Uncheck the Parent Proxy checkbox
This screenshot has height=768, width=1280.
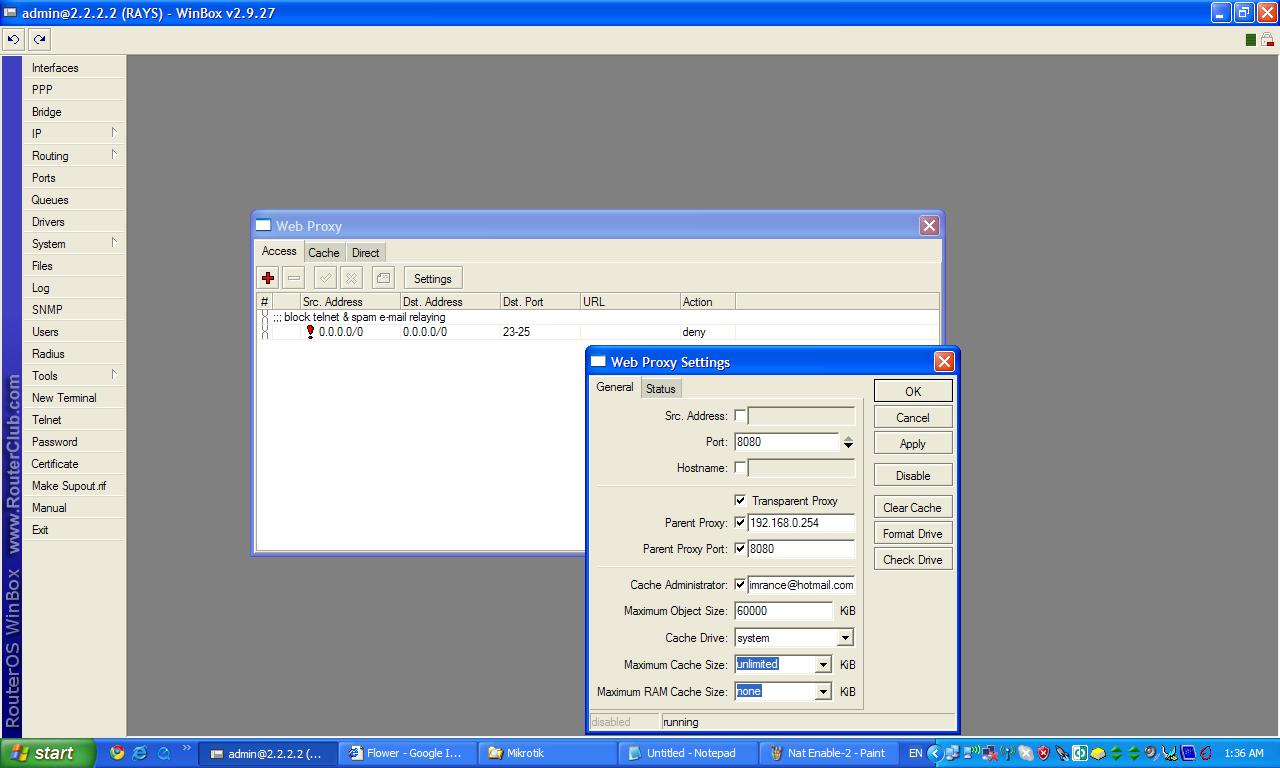tap(740, 522)
